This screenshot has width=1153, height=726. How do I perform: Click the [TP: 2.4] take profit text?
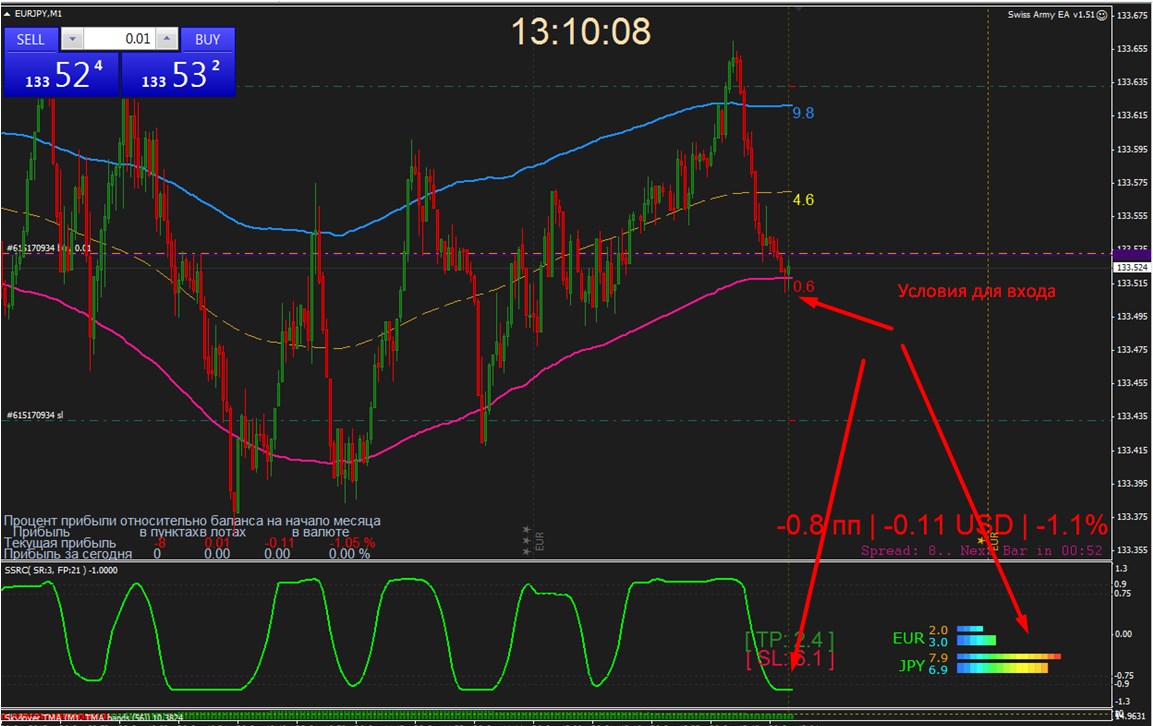(x=790, y=639)
